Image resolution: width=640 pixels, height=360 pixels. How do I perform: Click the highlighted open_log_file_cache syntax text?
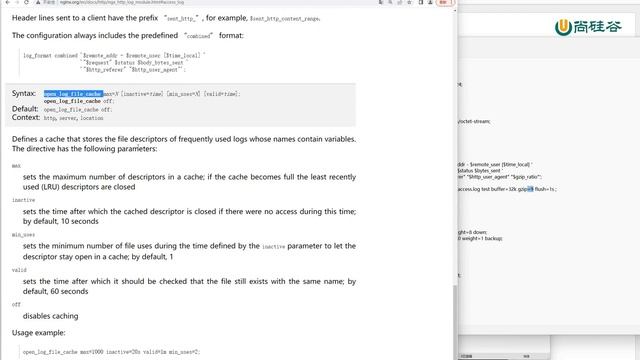pos(73,93)
